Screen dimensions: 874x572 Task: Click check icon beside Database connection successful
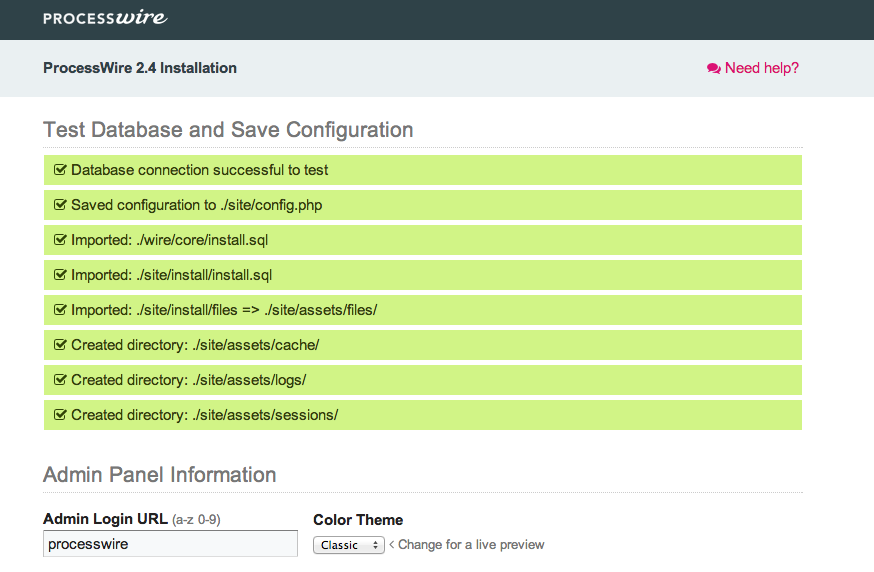coord(60,169)
